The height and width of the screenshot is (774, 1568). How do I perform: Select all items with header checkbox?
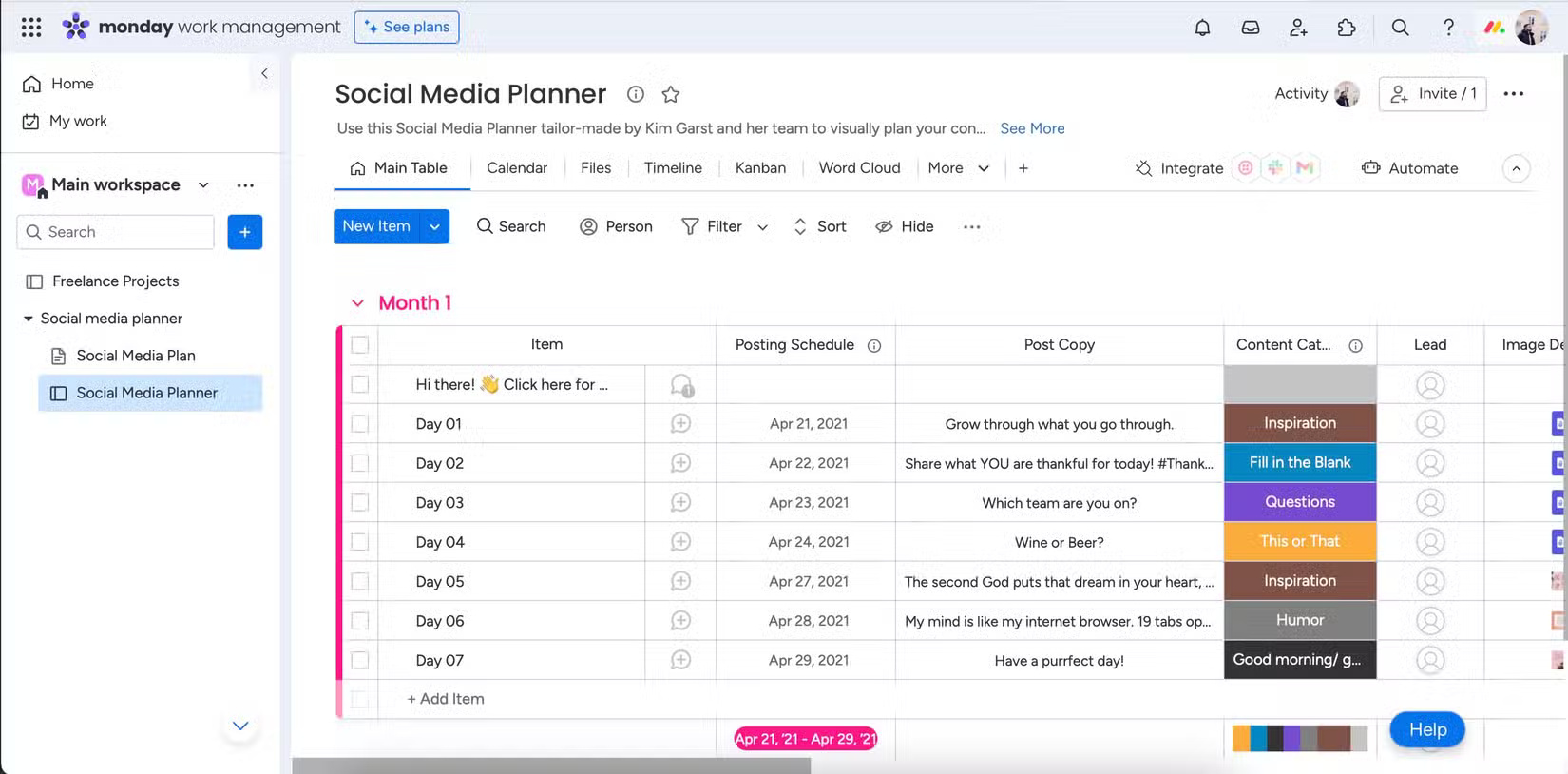point(360,345)
